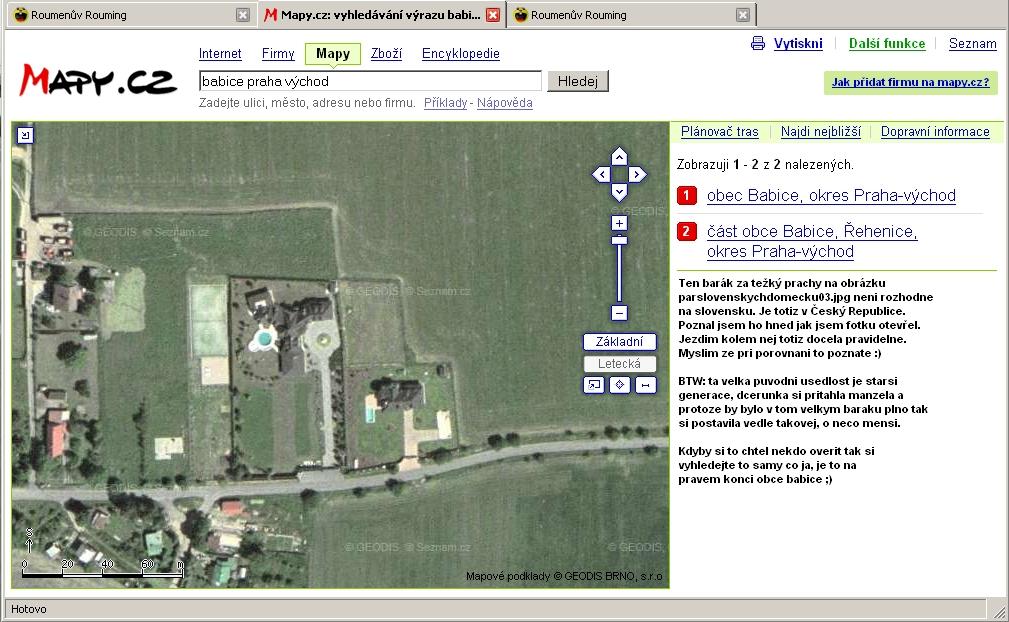Switch to last Roumenův Rouming browser tab
Image resolution: width=1009 pixels, height=622 pixels.
point(631,15)
